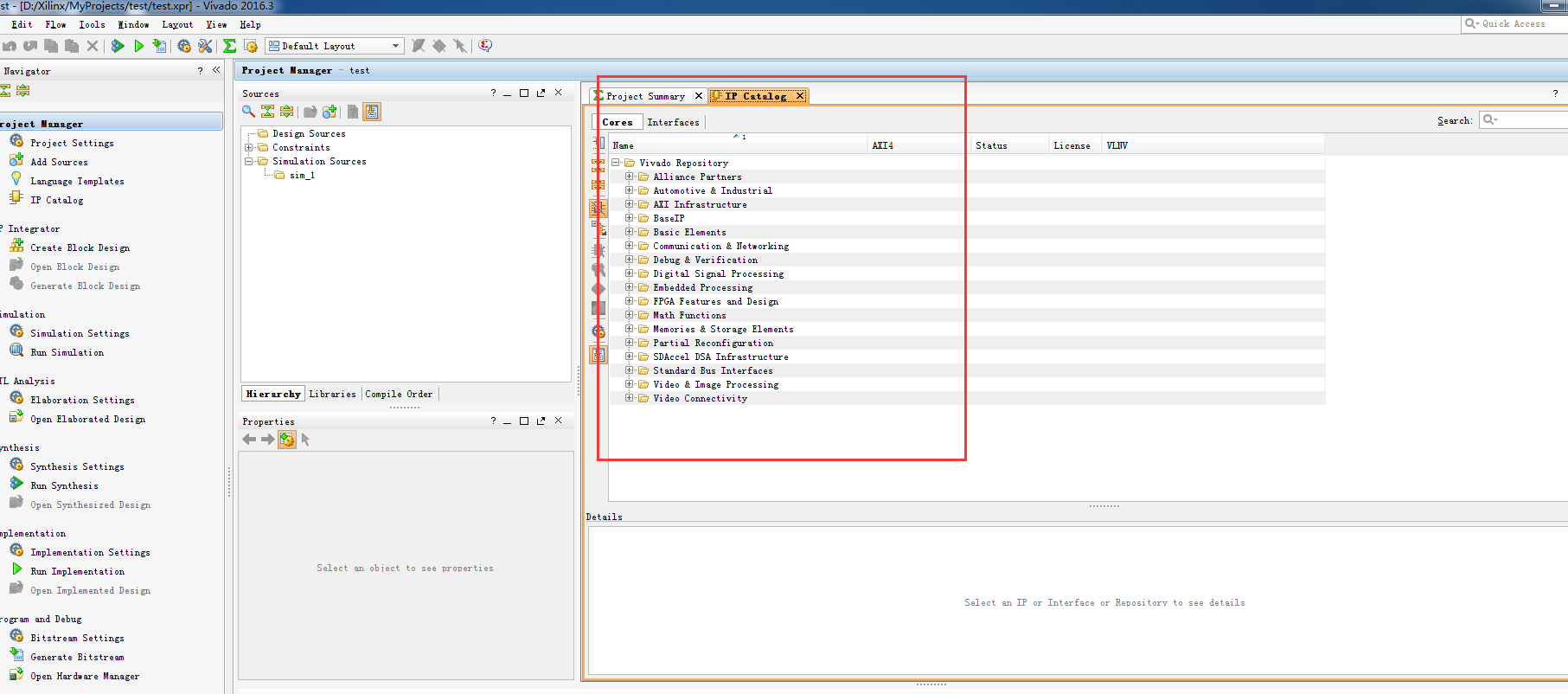Collapse the Vivado Repository tree node
The width and height of the screenshot is (1568, 694).
616,163
